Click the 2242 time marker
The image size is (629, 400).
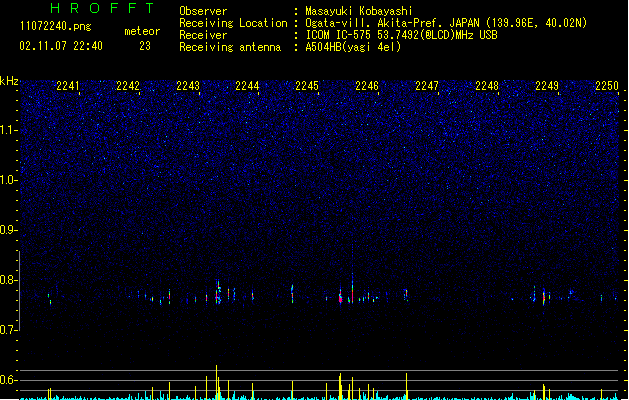(128, 86)
